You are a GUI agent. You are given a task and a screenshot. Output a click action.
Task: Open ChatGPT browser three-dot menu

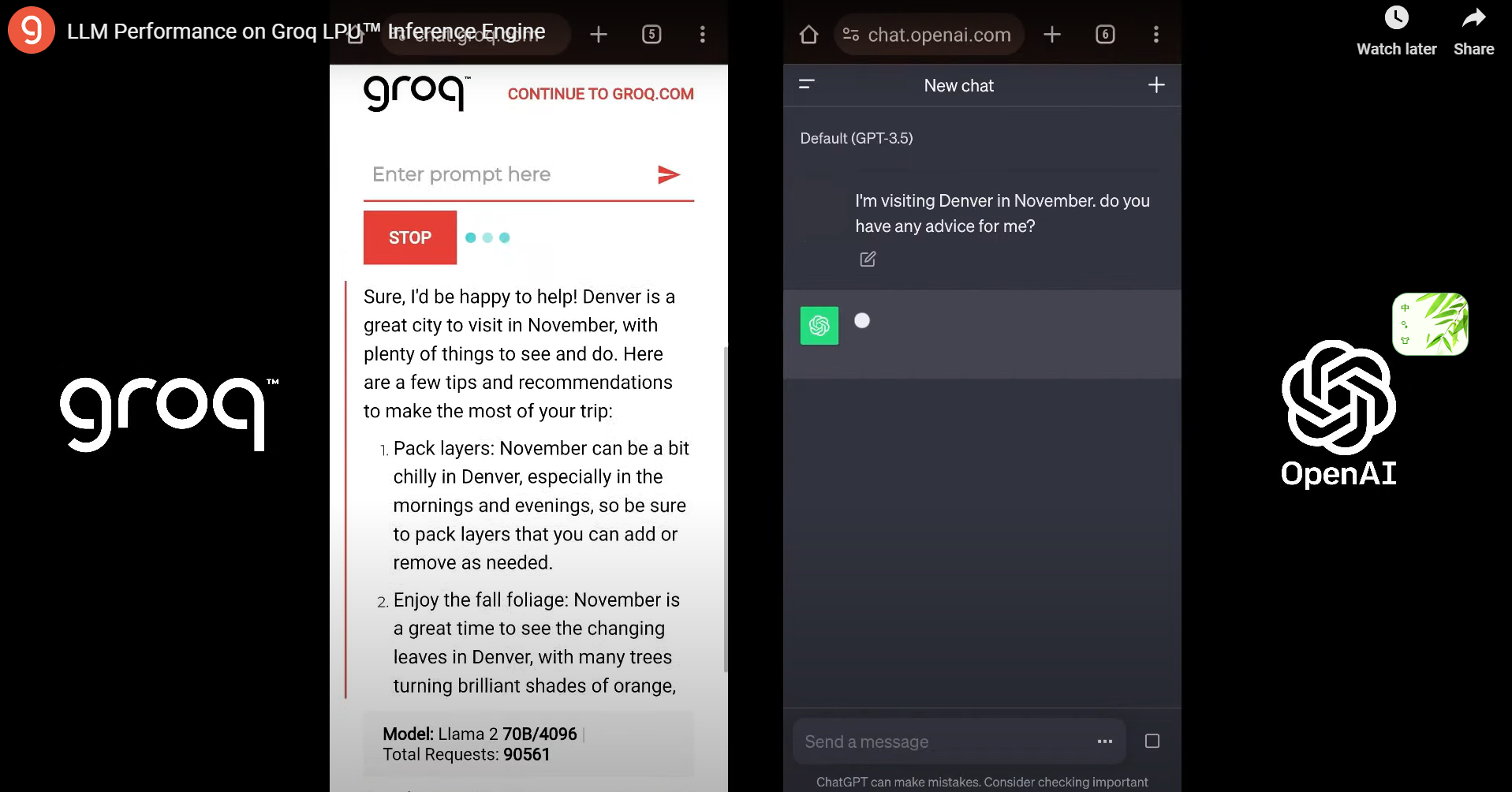1155,35
